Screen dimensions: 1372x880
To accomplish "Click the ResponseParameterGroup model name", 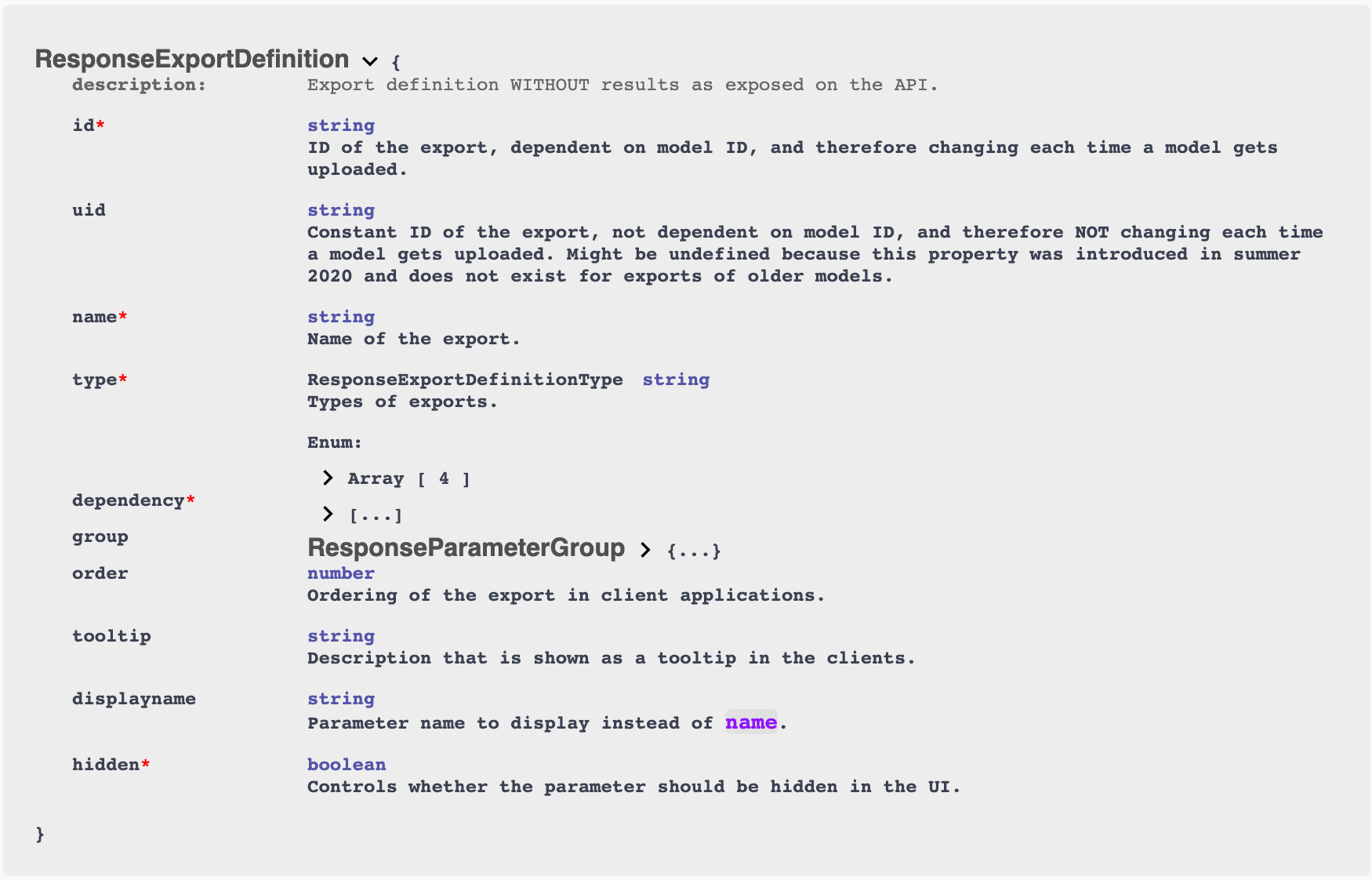I will (466, 548).
